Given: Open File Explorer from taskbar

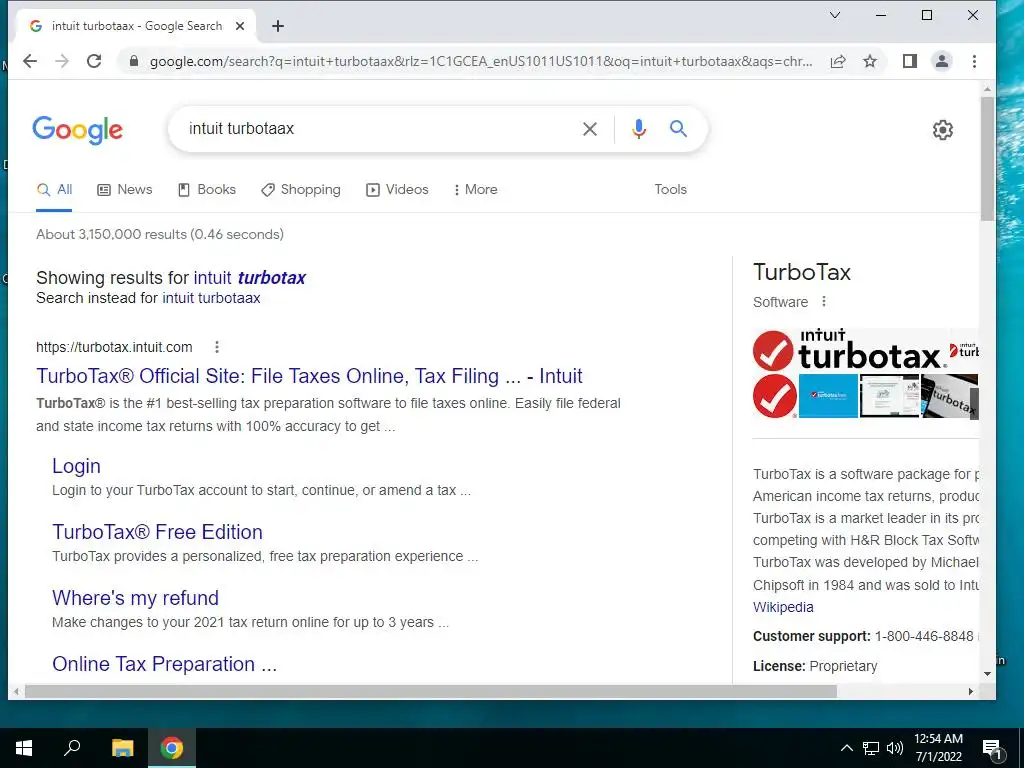Looking at the screenshot, I should [x=122, y=748].
